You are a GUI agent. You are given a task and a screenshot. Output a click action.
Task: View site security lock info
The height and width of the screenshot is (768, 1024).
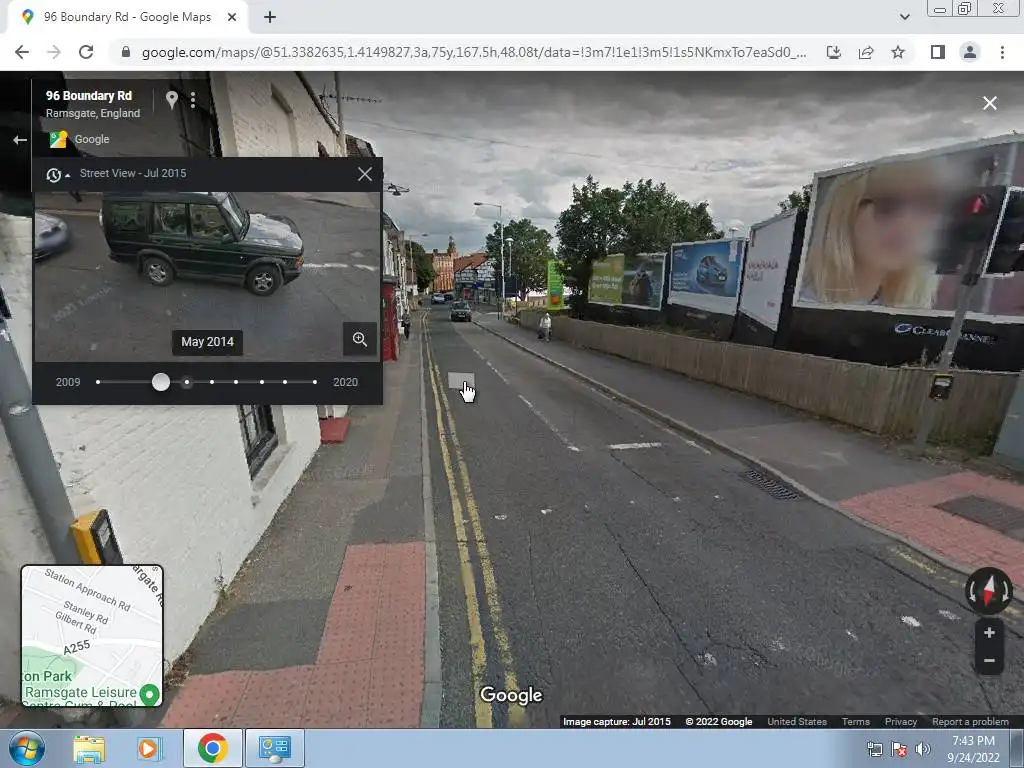(126, 52)
